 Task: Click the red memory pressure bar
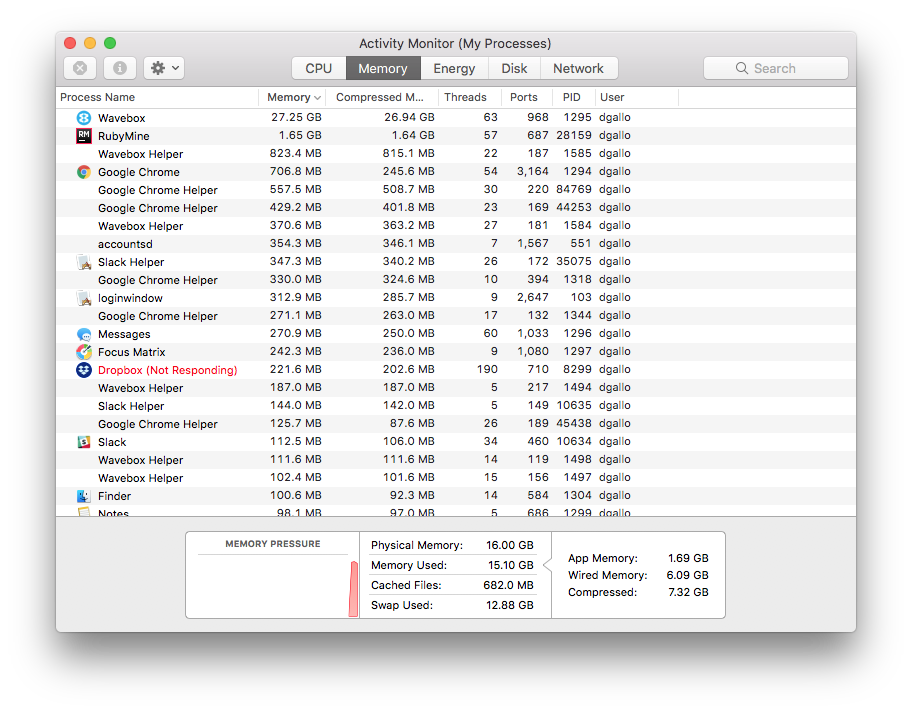tap(352, 588)
